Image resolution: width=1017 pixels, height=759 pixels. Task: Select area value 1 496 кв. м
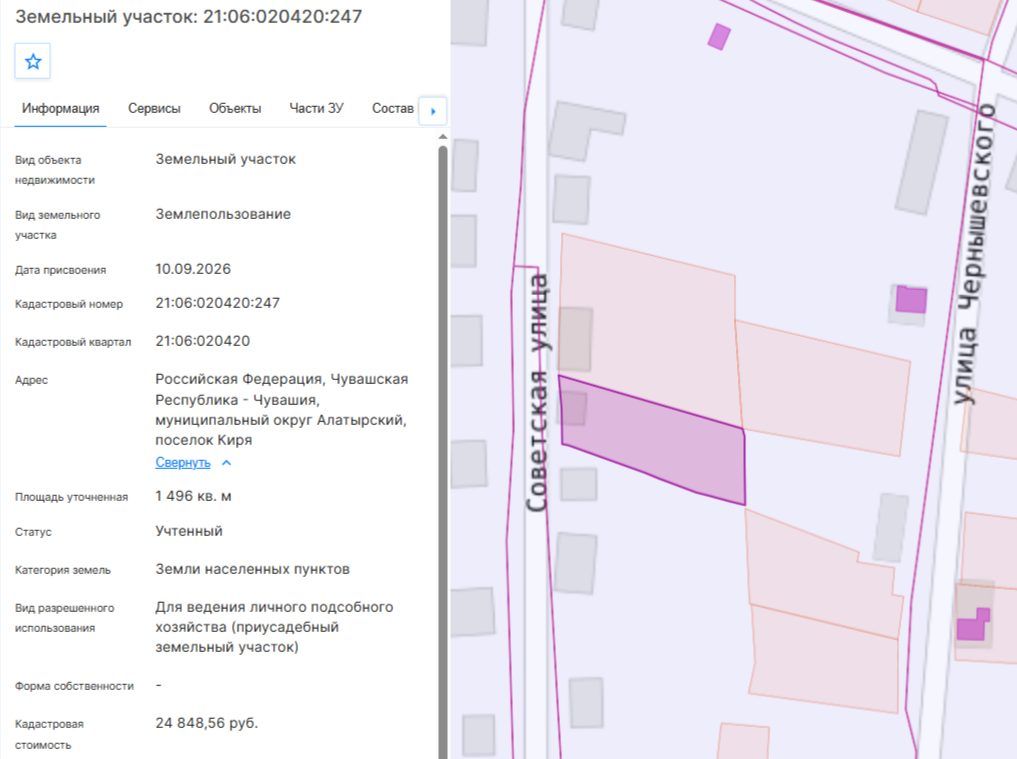coord(193,496)
